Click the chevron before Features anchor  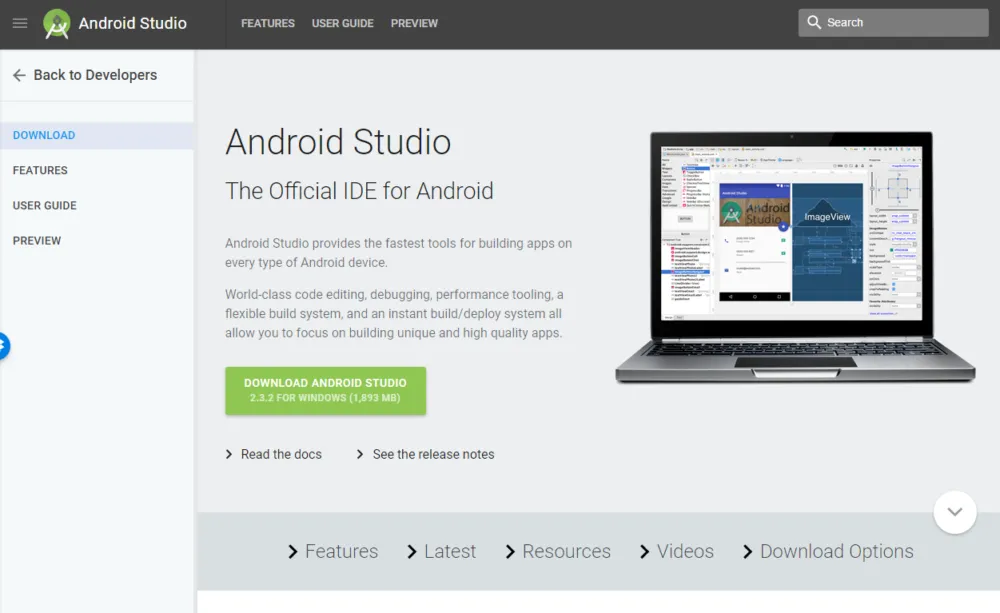click(x=293, y=552)
